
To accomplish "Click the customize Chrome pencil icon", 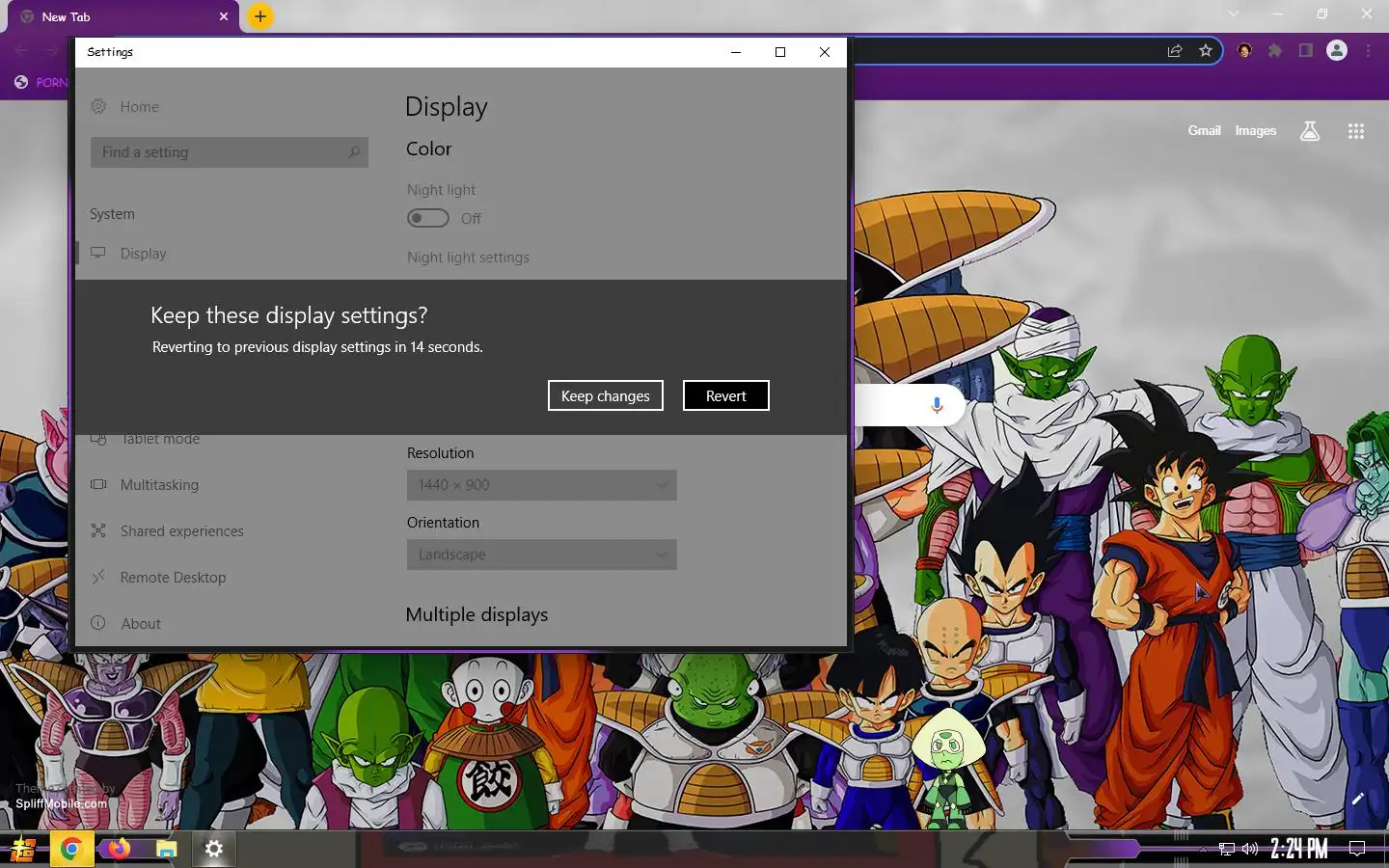I will pos(1357,799).
